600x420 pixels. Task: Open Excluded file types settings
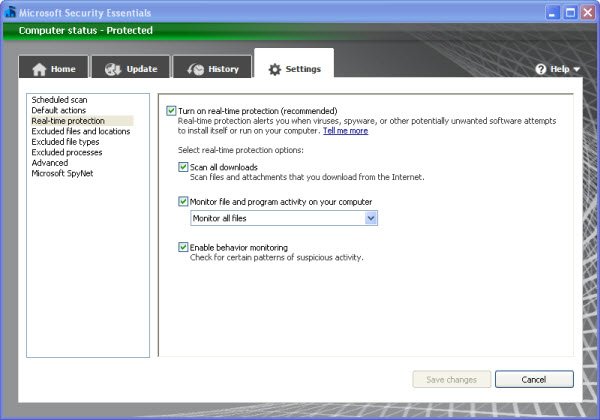tap(65, 142)
